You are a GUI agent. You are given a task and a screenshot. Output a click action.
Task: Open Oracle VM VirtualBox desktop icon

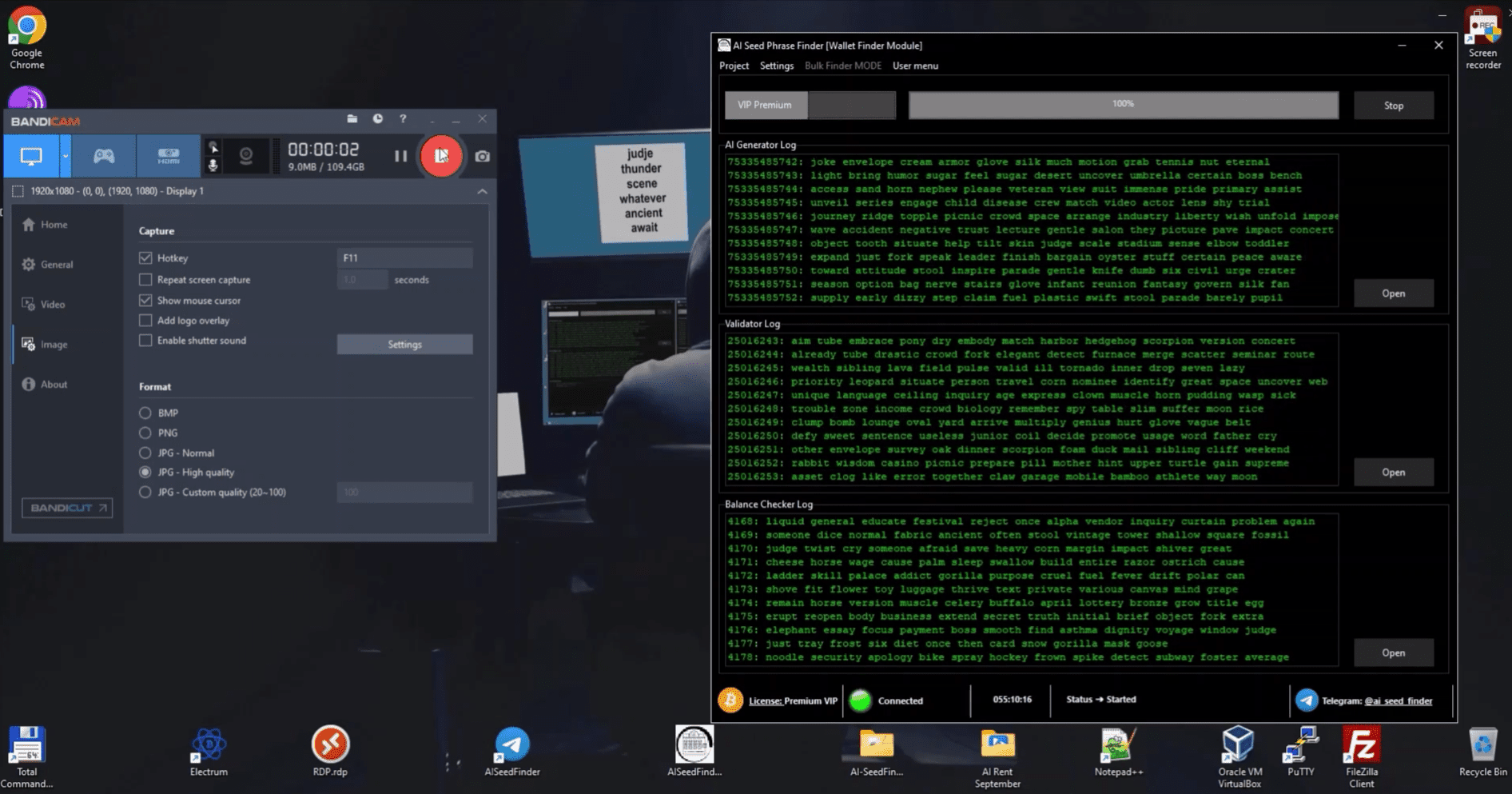pyautogui.click(x=1239, y=757)
